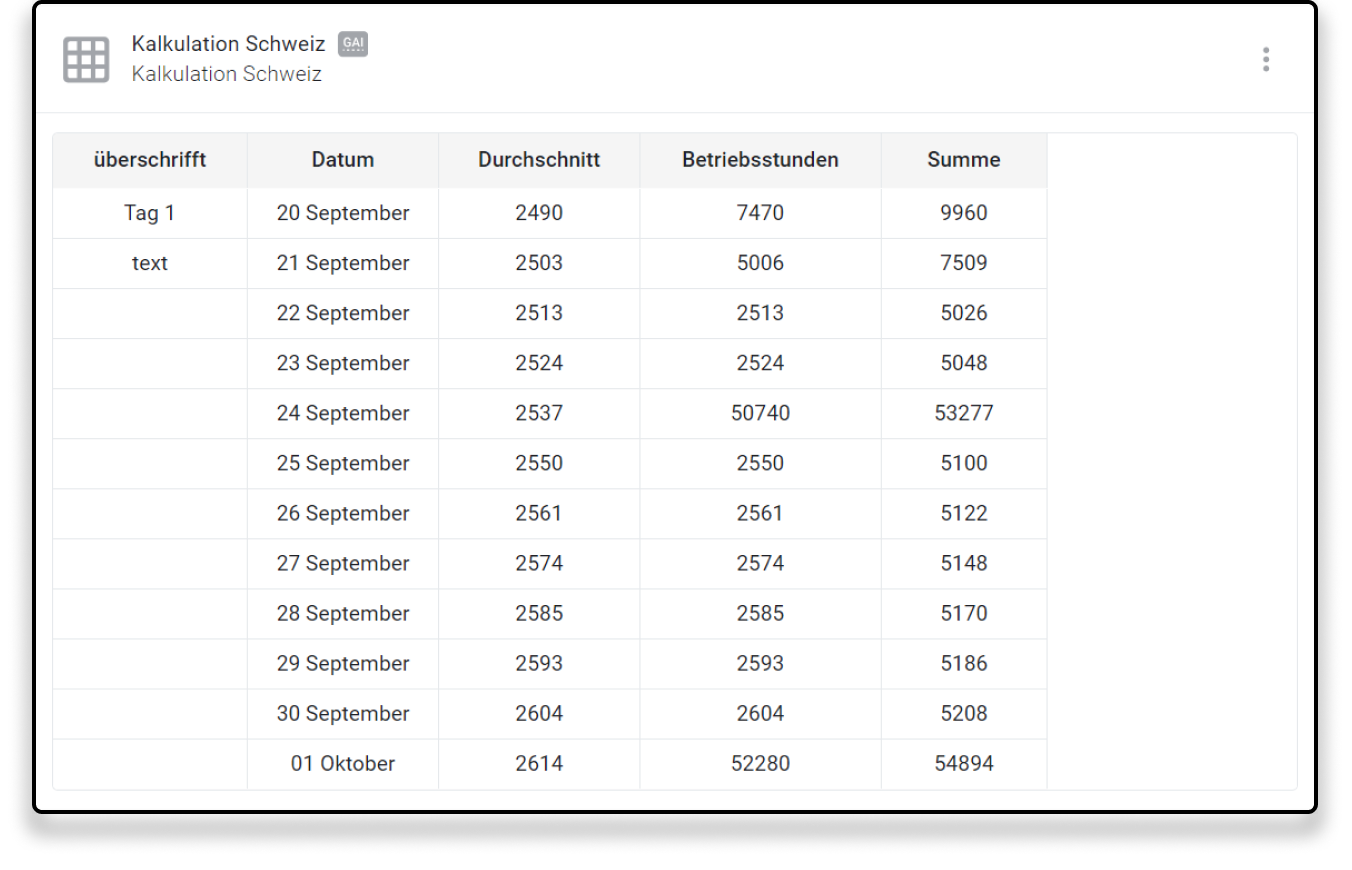
Task: Click the Durchschnitt value 2490
Action: pyautogui.click(x=539, y=213)
